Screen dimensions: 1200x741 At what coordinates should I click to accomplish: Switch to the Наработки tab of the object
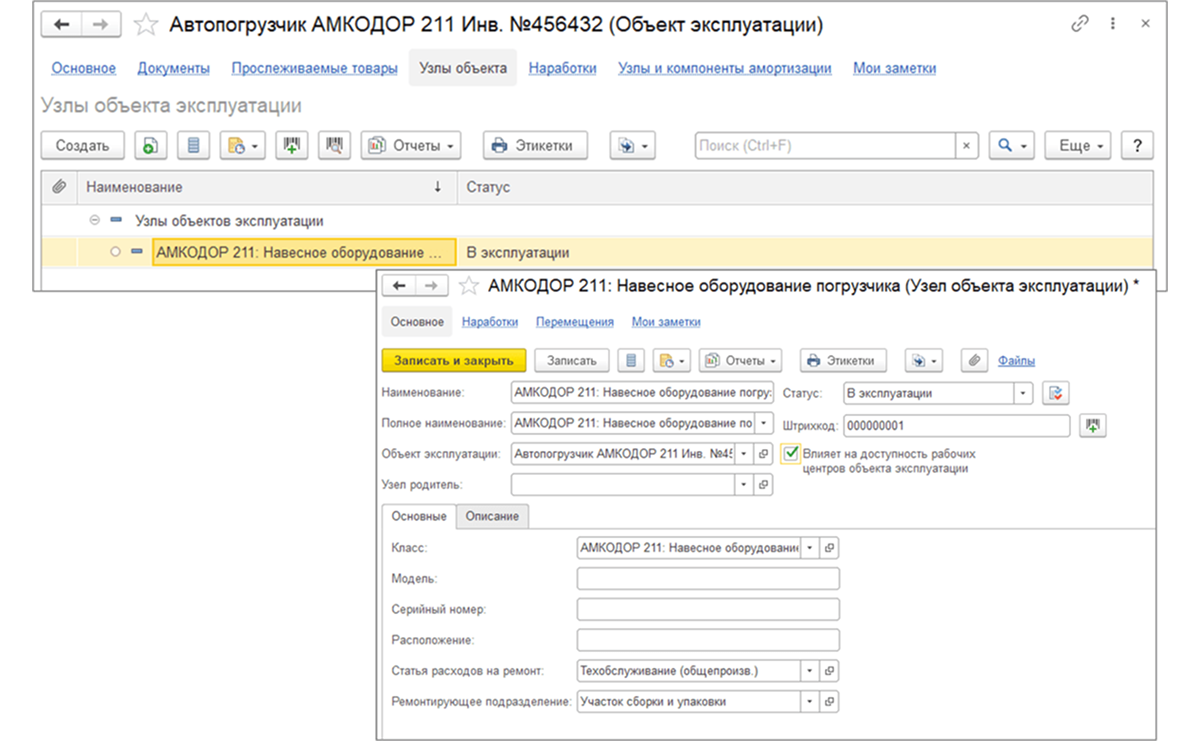563,68
